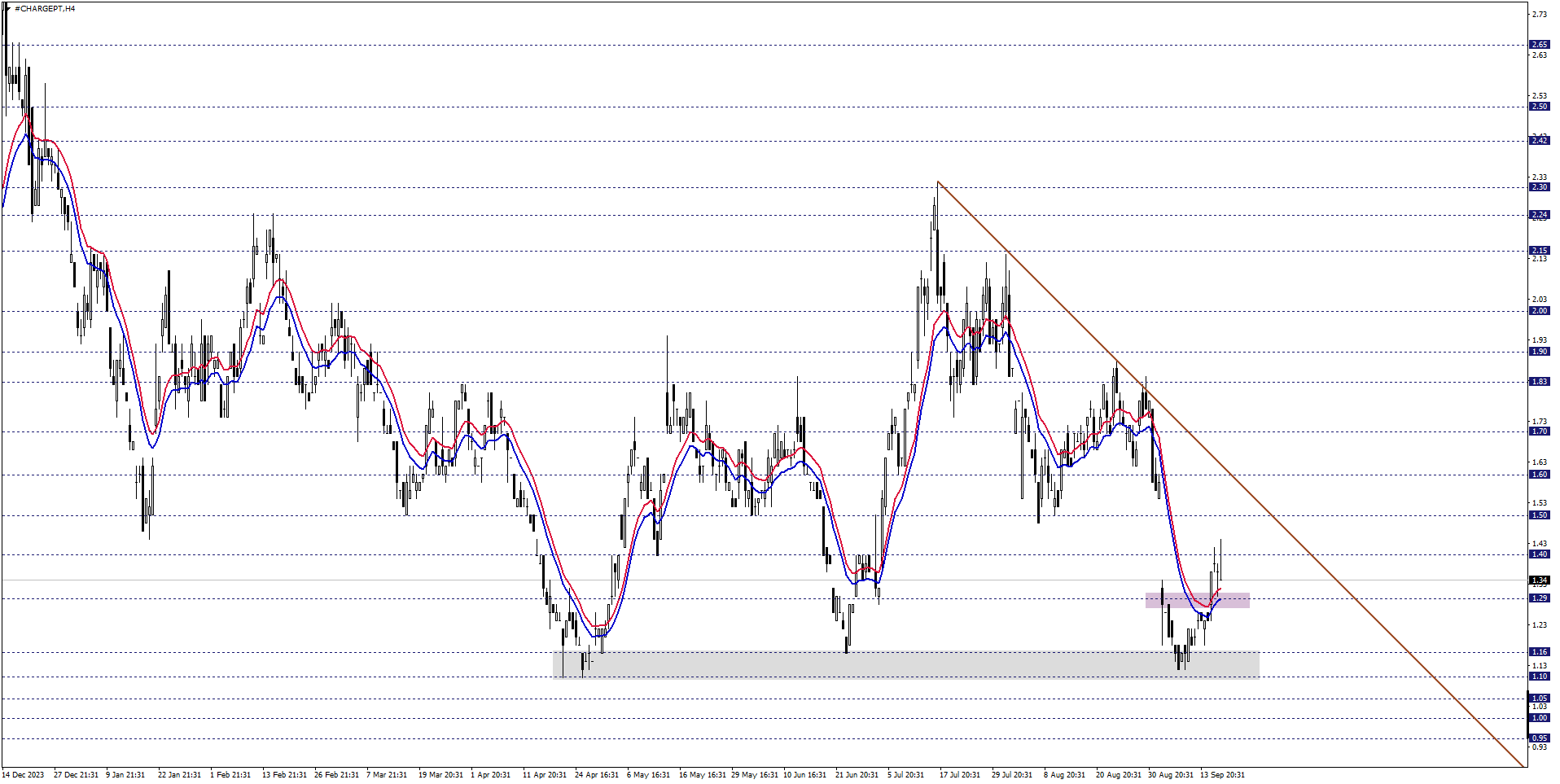Click the 6 May 16:31 date label
1560x784 pixels.
point(648,775)
